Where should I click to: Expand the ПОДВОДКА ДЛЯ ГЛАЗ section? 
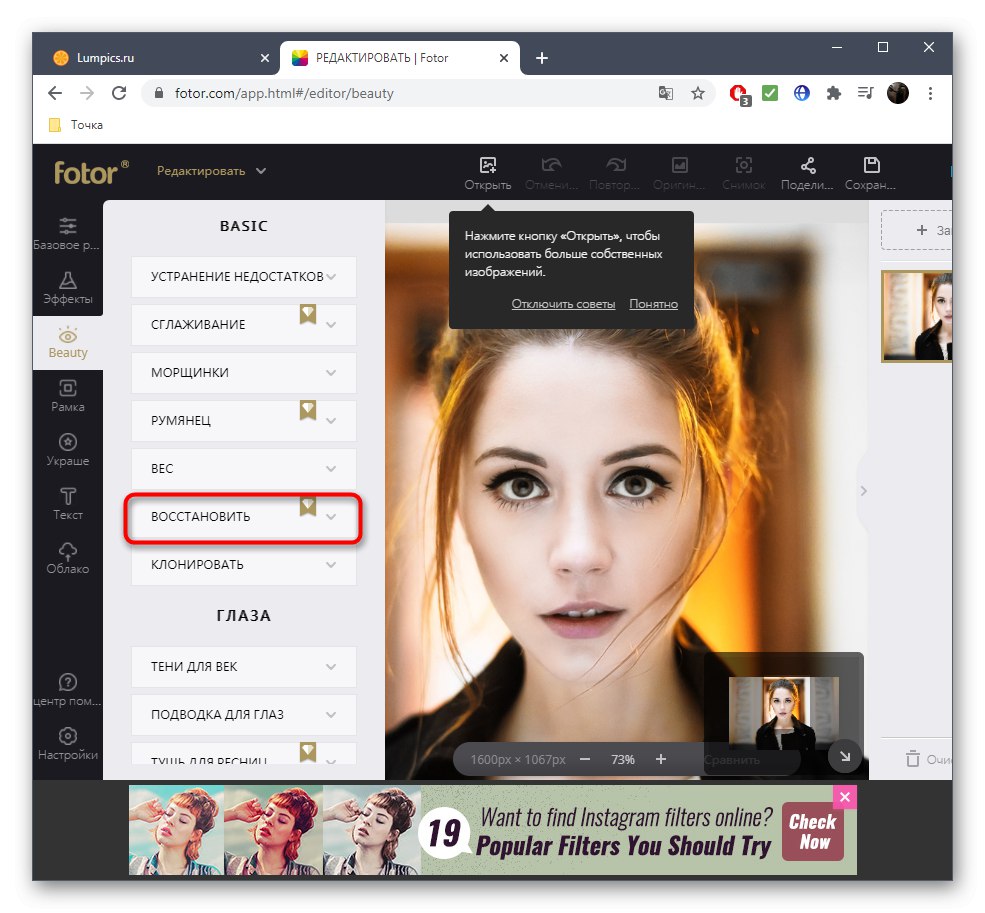tap(244, 714)
